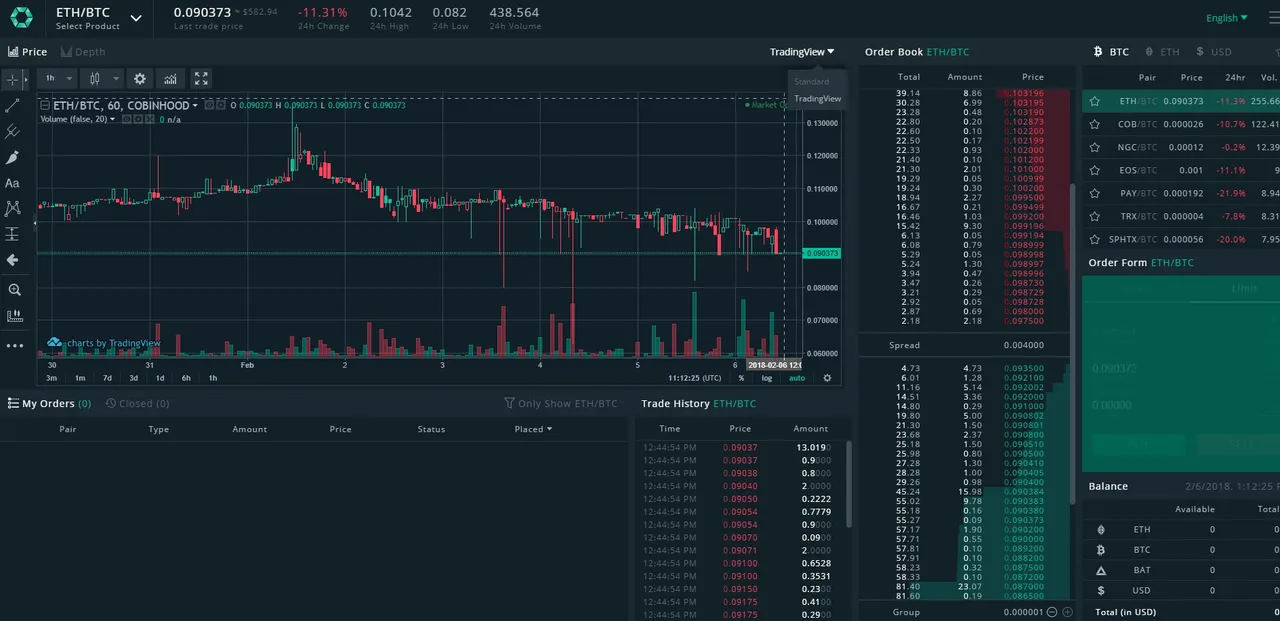1280x621 pixels.
Task: Open the Placed sort dropdown in orders
Action: pos(533,429)
